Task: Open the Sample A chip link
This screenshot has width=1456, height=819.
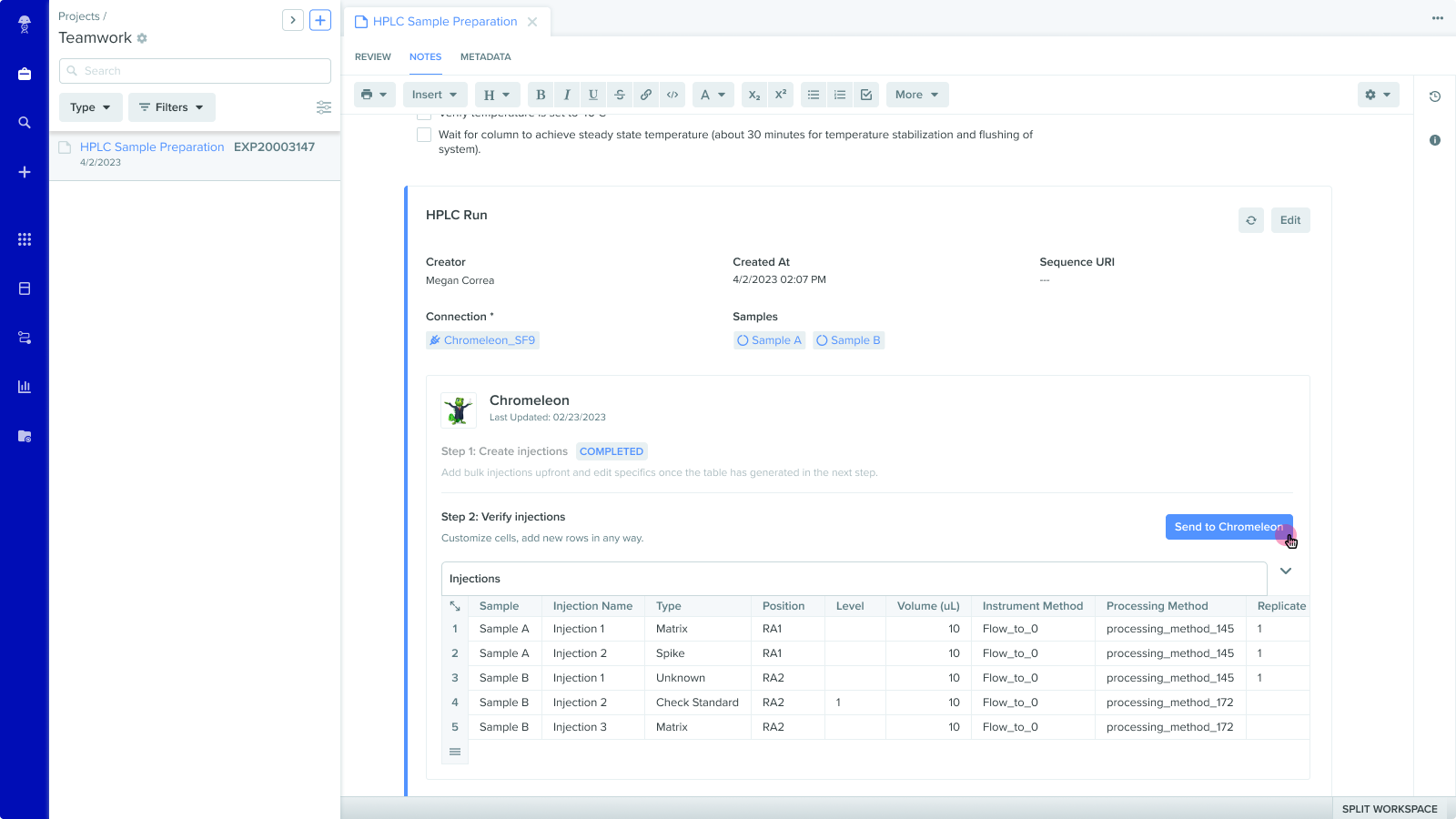Action: click(769, 340)
